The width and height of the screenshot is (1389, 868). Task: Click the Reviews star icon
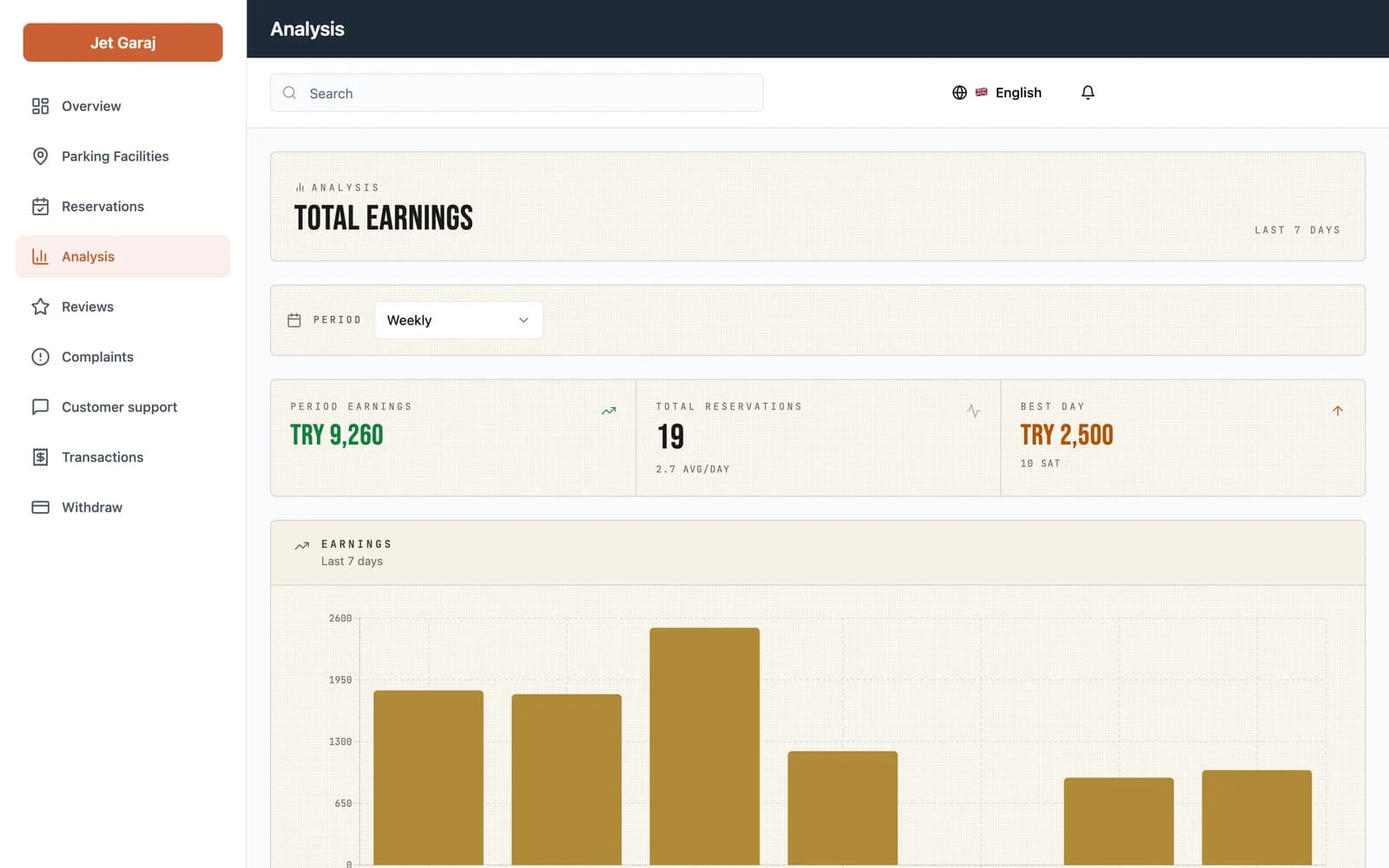[40, 306]
